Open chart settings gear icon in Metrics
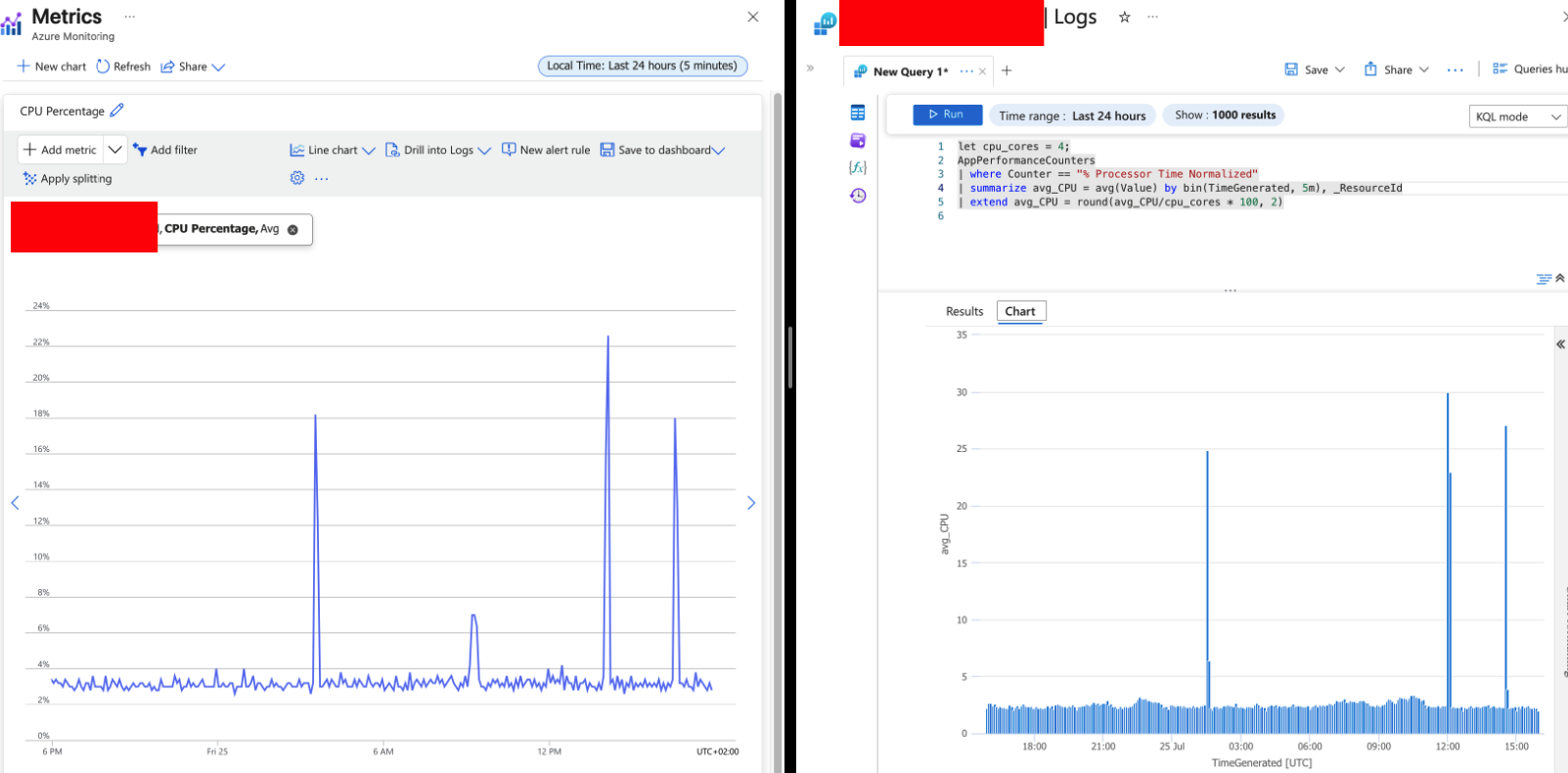This screenshot has height=773, width=1568. tap(297, 178)
